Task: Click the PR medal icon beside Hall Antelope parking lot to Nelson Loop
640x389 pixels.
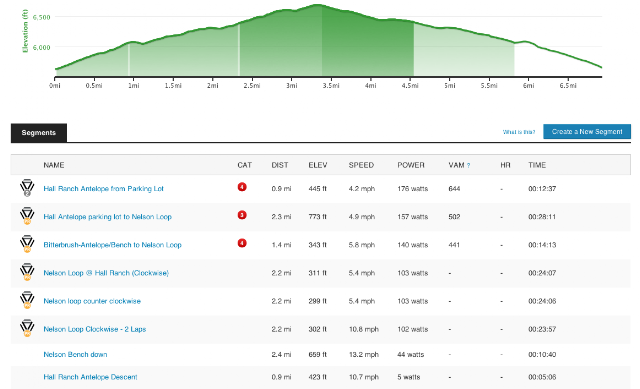Action: [27, 216]
